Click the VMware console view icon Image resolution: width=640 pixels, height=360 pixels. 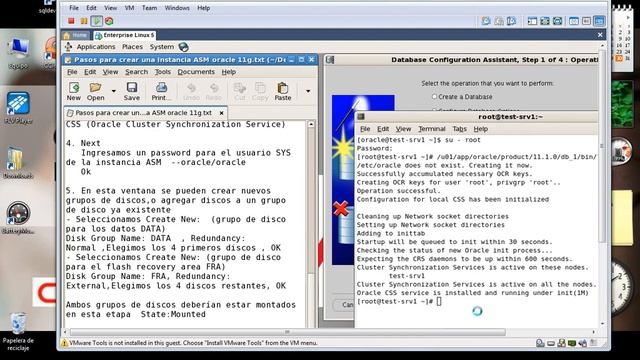(599, 21)
